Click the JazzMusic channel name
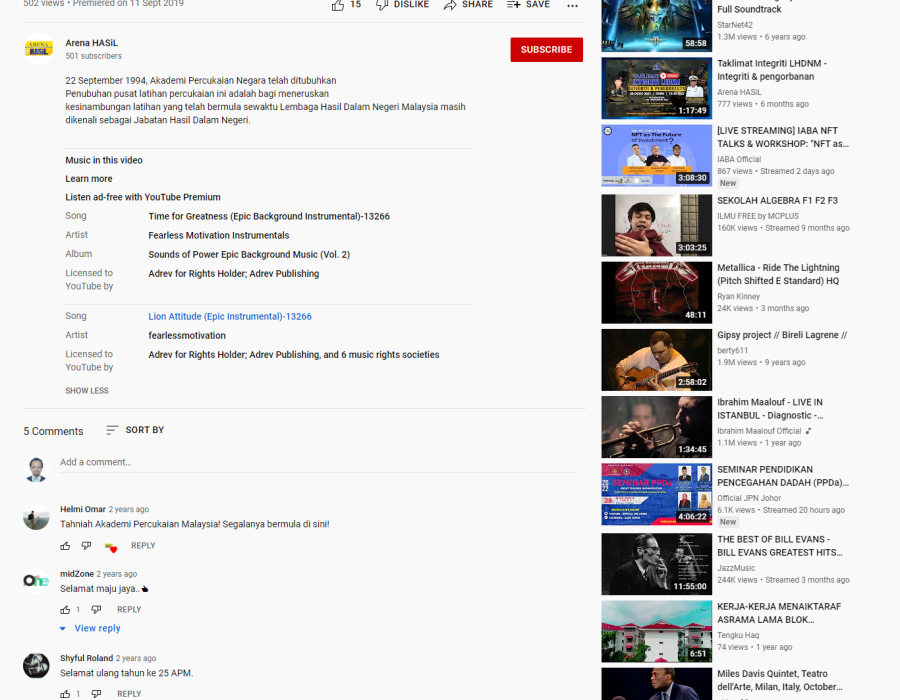 tap(736, 568)
